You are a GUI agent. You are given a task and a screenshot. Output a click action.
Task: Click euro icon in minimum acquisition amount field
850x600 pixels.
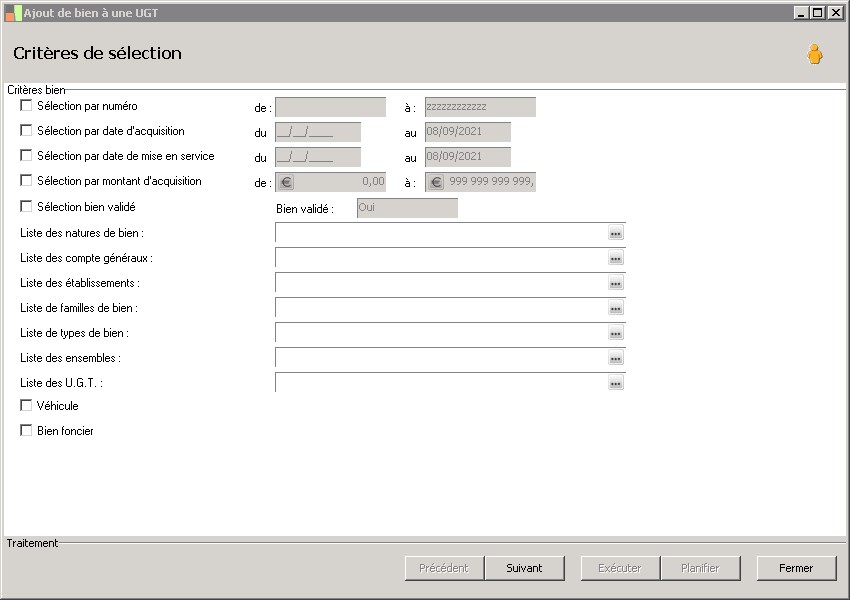[x=286, y=183]
